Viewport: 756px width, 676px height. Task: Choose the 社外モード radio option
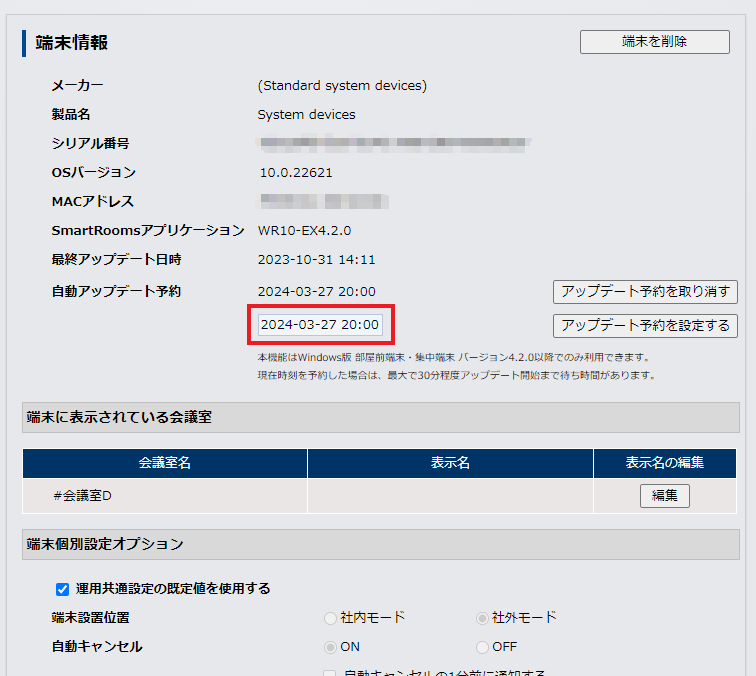(483, 618)
